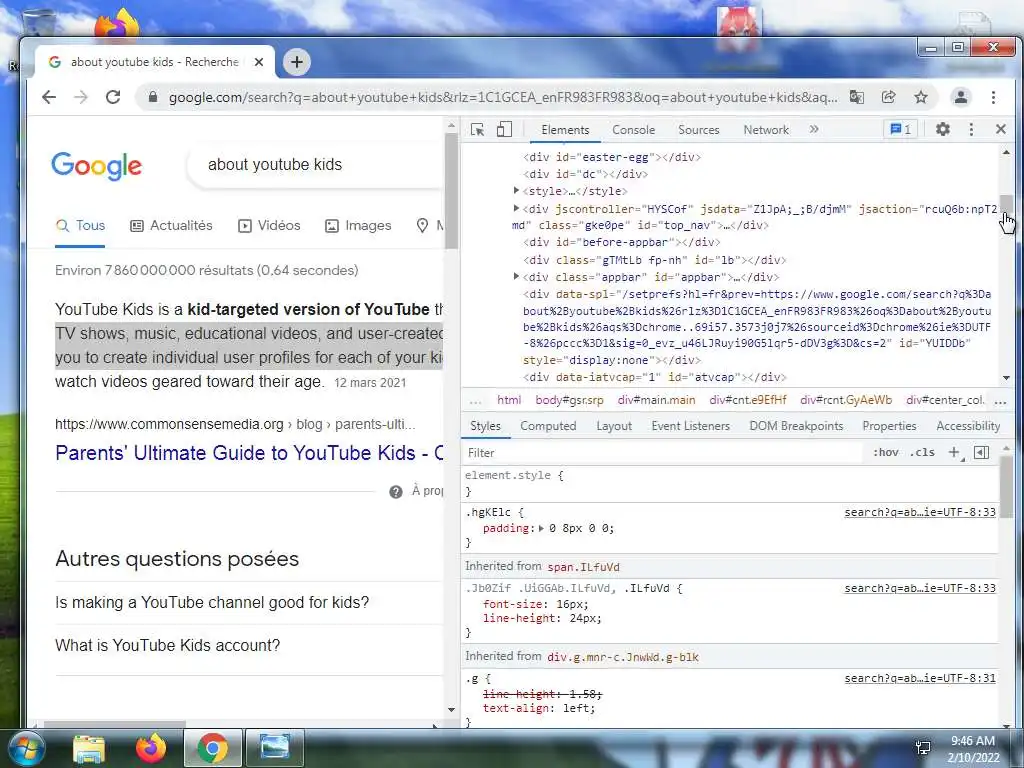Viewport: 1024px width, 768px height.
Task: Click the Google logo
Action: tap(97, 166)
